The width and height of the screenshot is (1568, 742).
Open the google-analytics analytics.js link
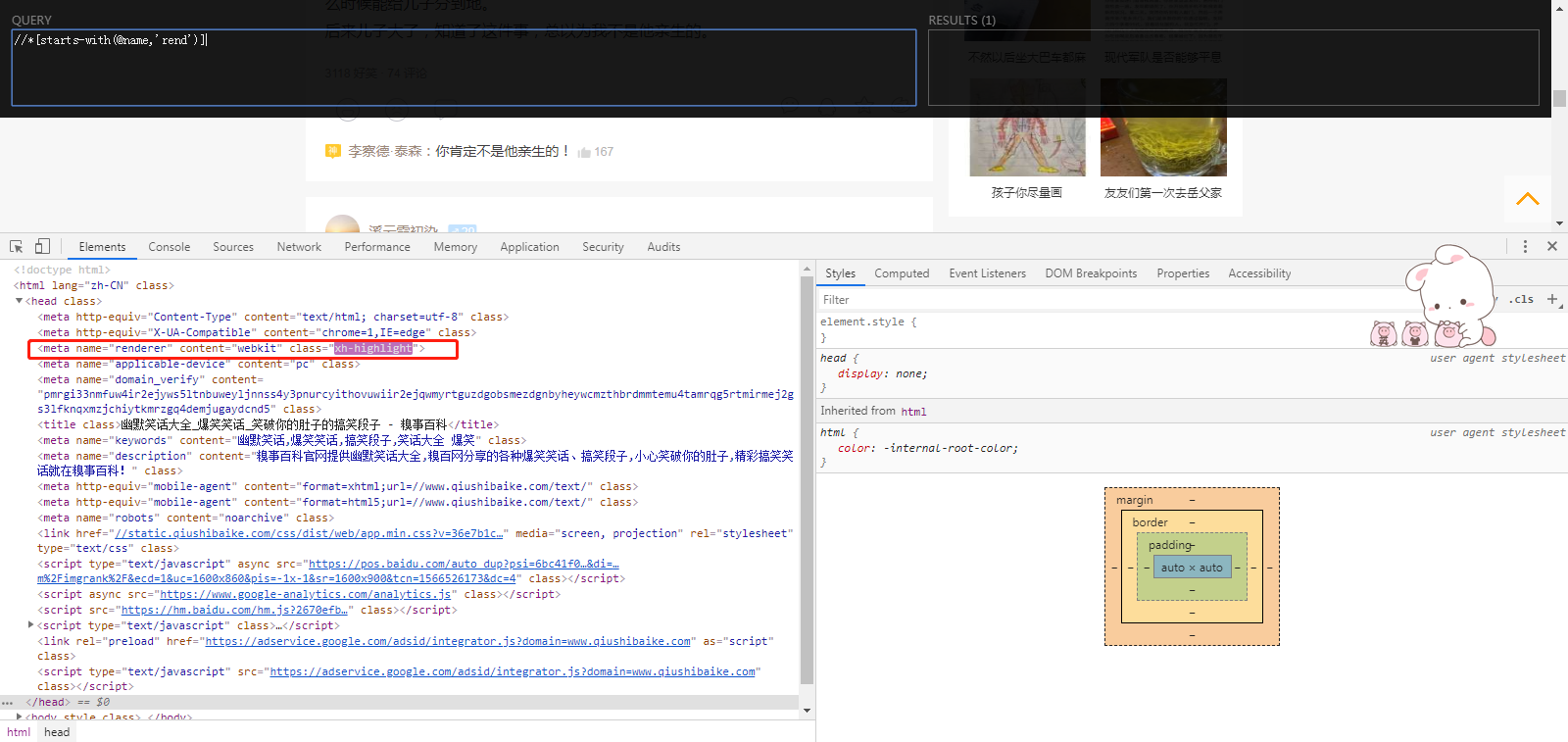coord(306,594)
